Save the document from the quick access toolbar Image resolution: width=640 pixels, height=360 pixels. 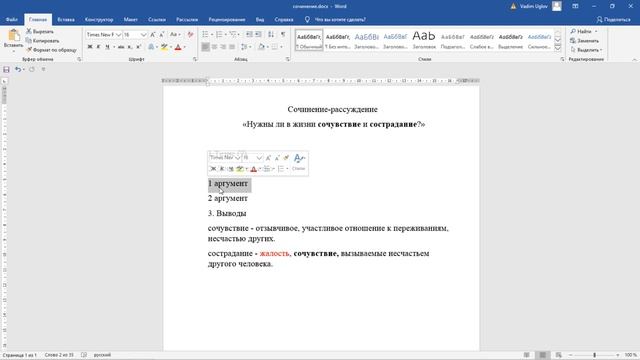(x=6, y=69)
